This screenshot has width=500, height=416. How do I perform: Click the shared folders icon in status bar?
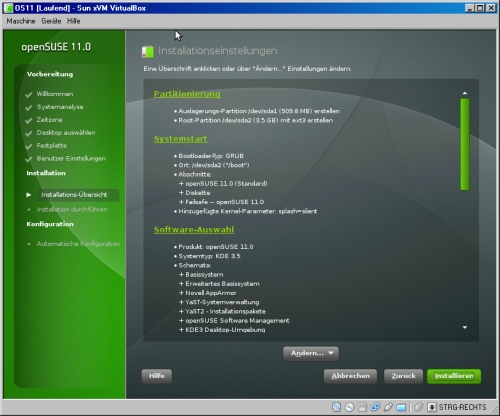[401, 407]
